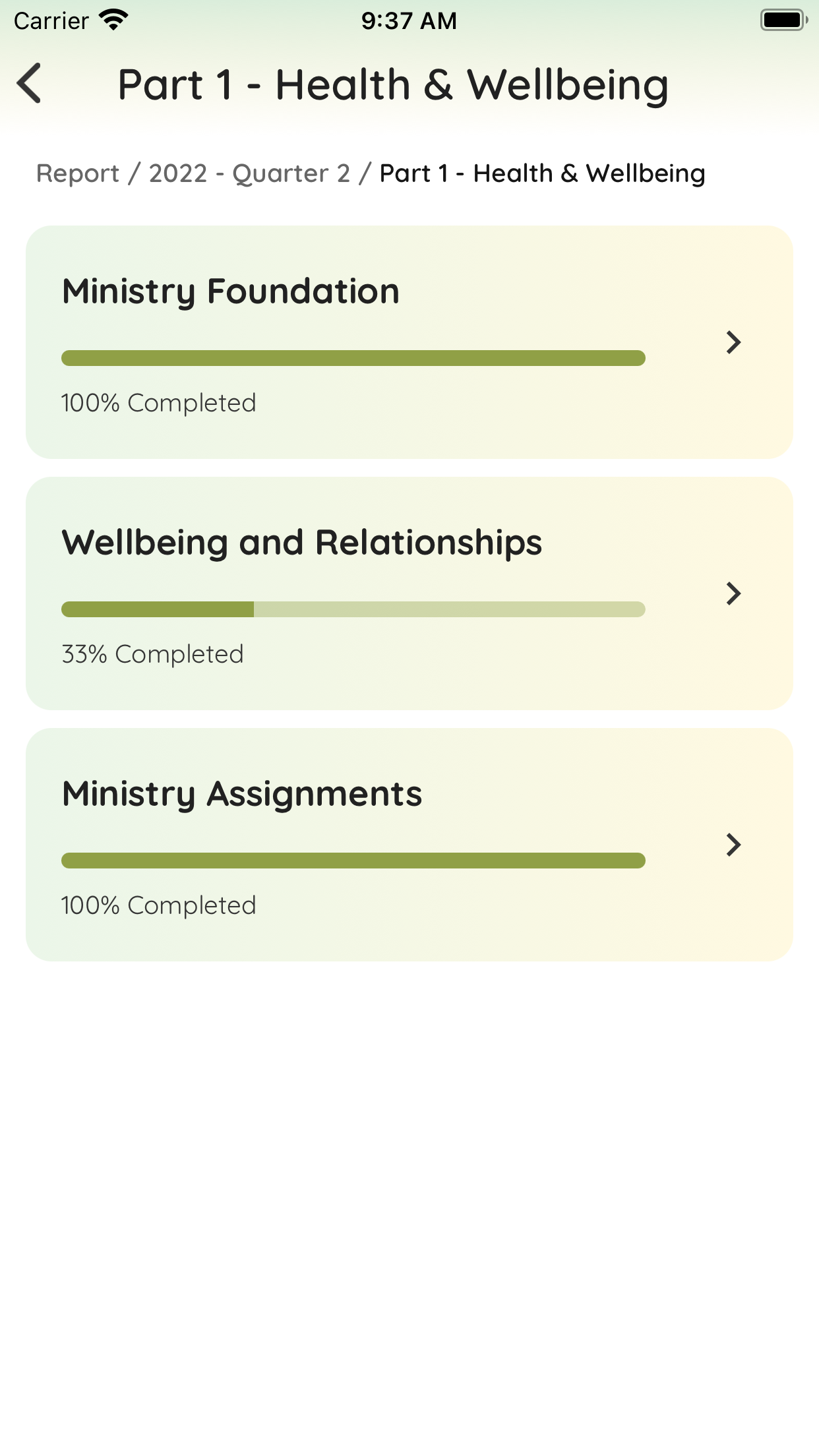The height and width of the screenshot is (1456, 819).
Task: Click Ministry Assignments progress bar
Action: point(353,861)
